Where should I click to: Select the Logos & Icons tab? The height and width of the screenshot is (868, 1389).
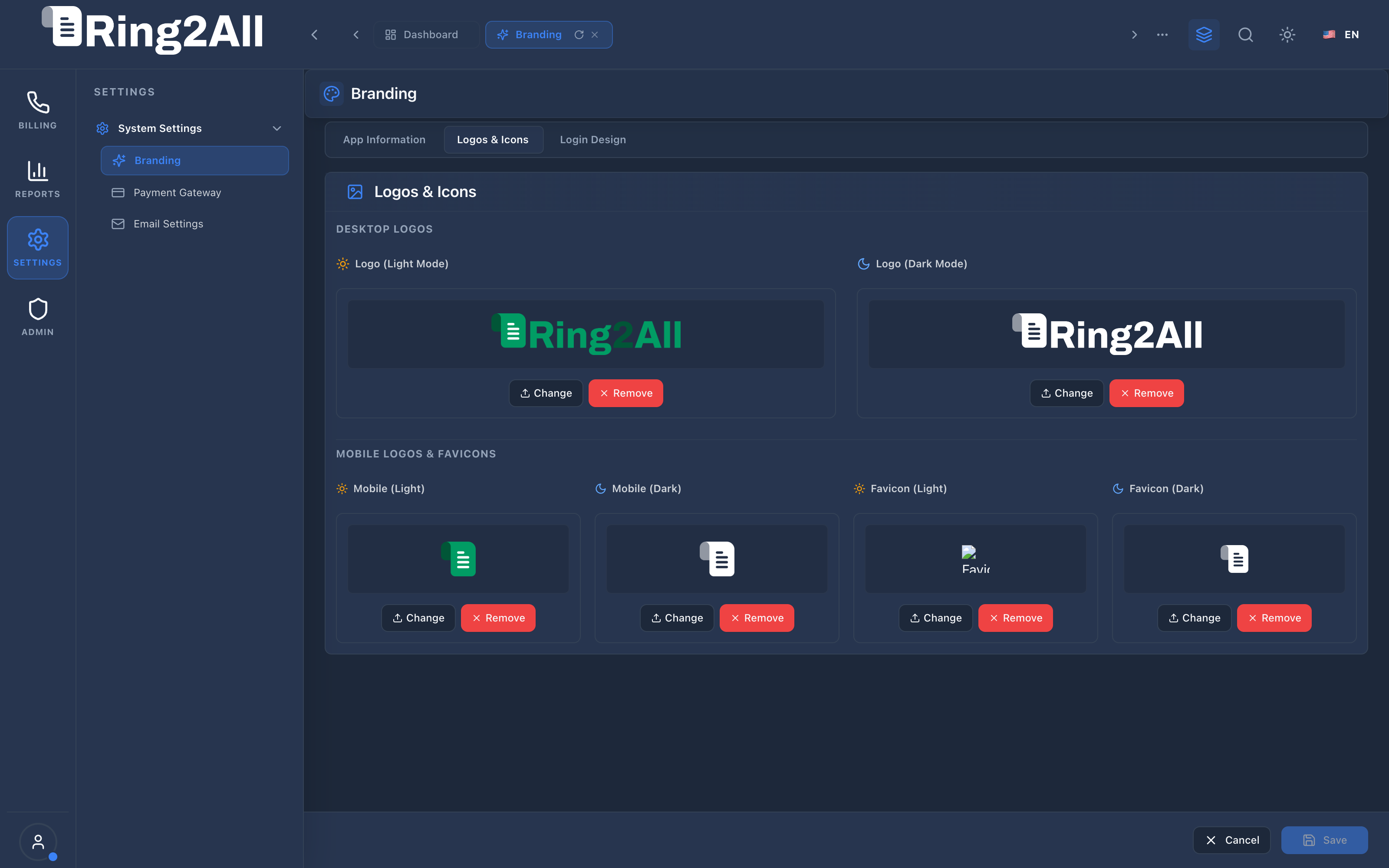point(493,139)
